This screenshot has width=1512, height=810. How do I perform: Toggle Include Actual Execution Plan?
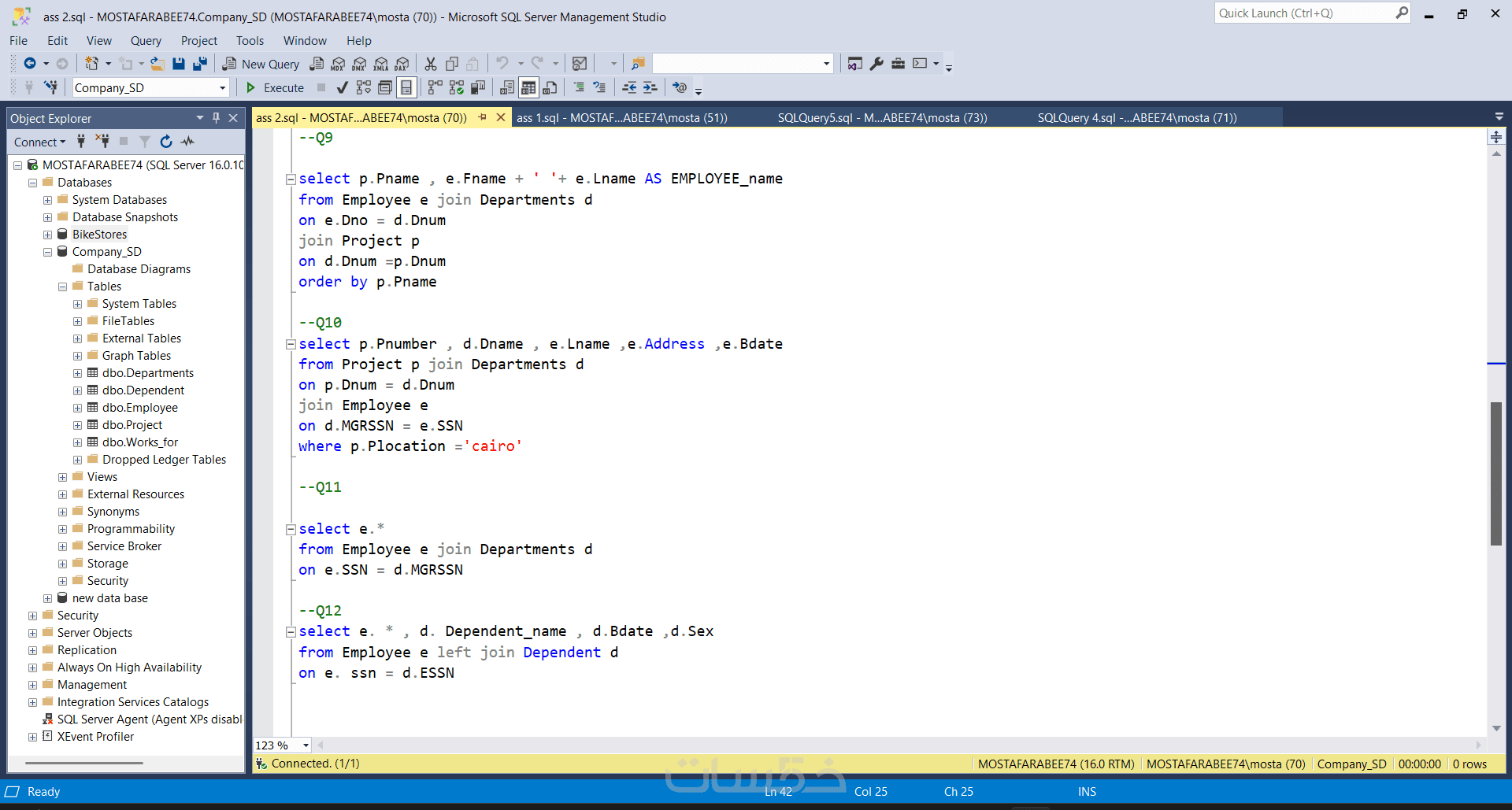click(435, 87)
